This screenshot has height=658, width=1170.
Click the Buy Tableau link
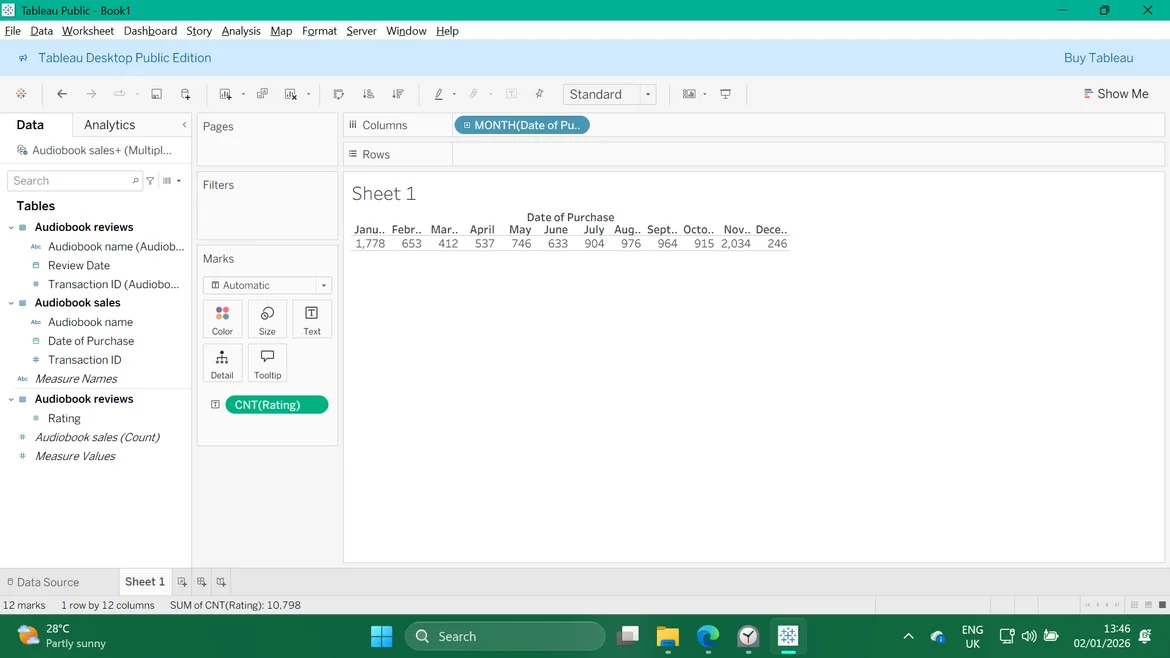pos(1098,58)
